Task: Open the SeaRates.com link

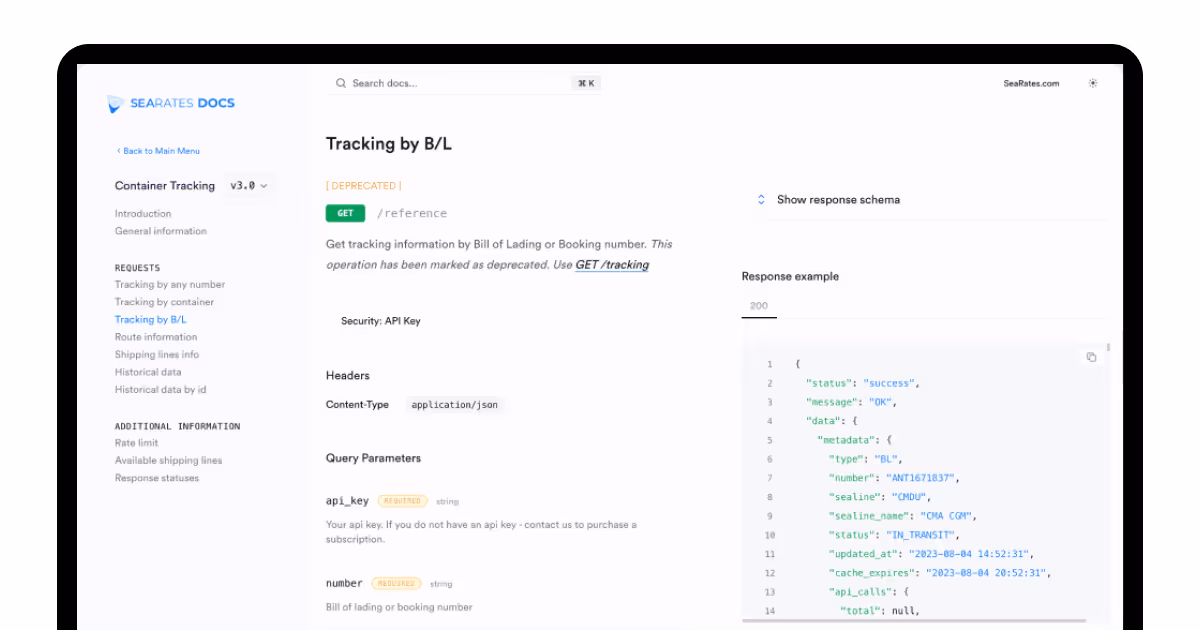Action: pos(1031,84)
